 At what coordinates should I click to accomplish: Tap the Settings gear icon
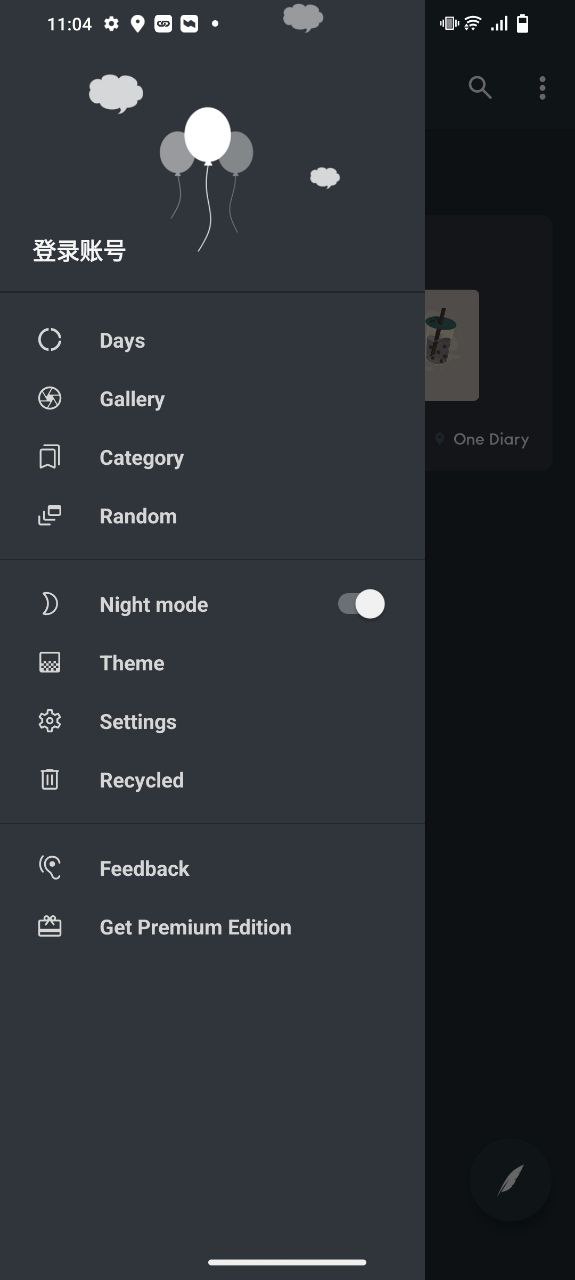(x=50, y=721)
